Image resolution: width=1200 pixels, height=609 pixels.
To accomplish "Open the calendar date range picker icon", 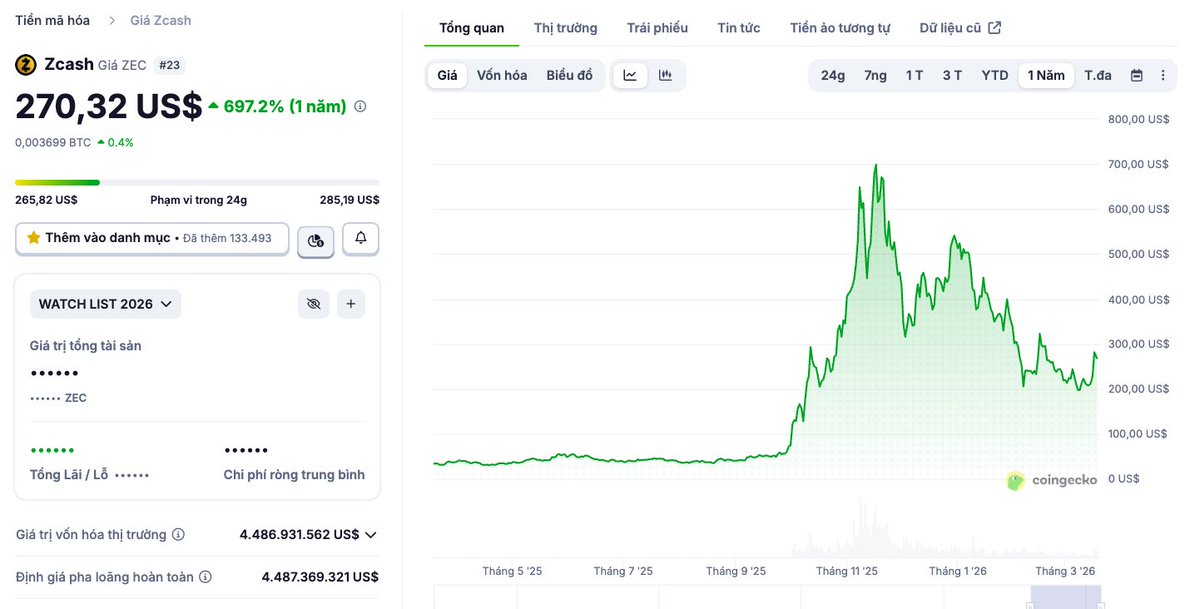I will (1137, 75).
